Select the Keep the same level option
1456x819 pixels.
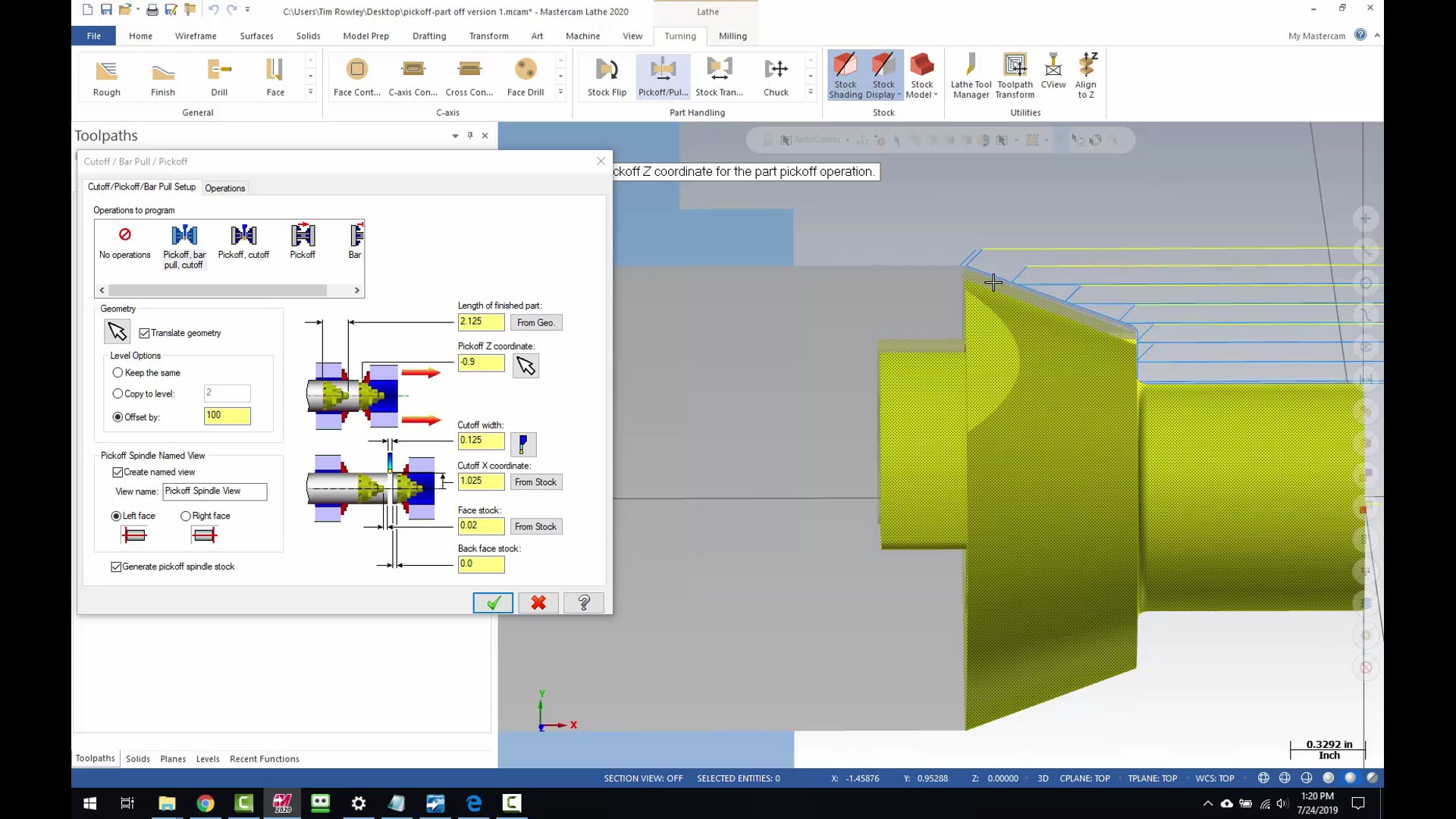tap(116, 372)
